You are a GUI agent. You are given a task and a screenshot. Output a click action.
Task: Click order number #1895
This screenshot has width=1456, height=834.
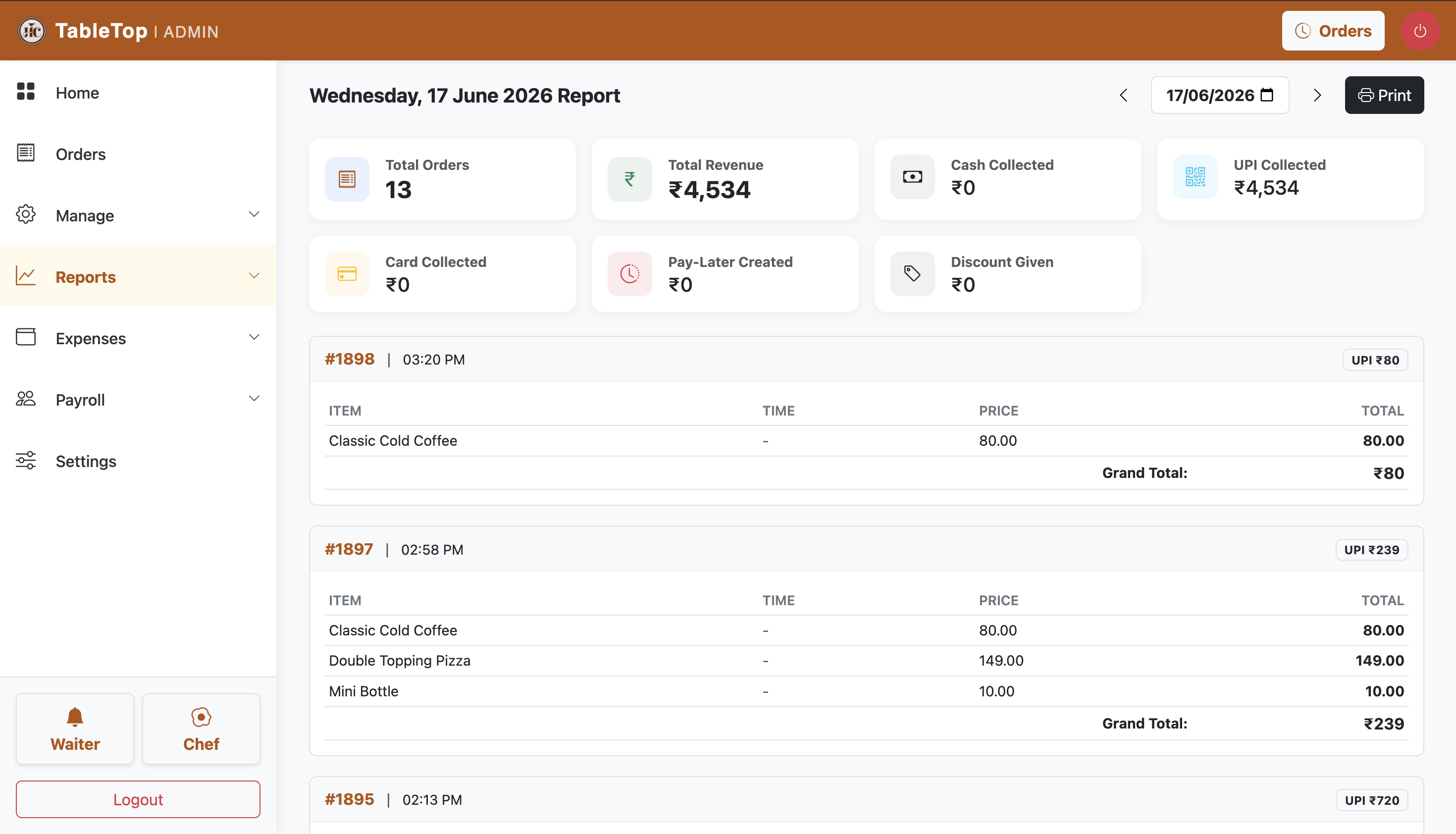350,799
